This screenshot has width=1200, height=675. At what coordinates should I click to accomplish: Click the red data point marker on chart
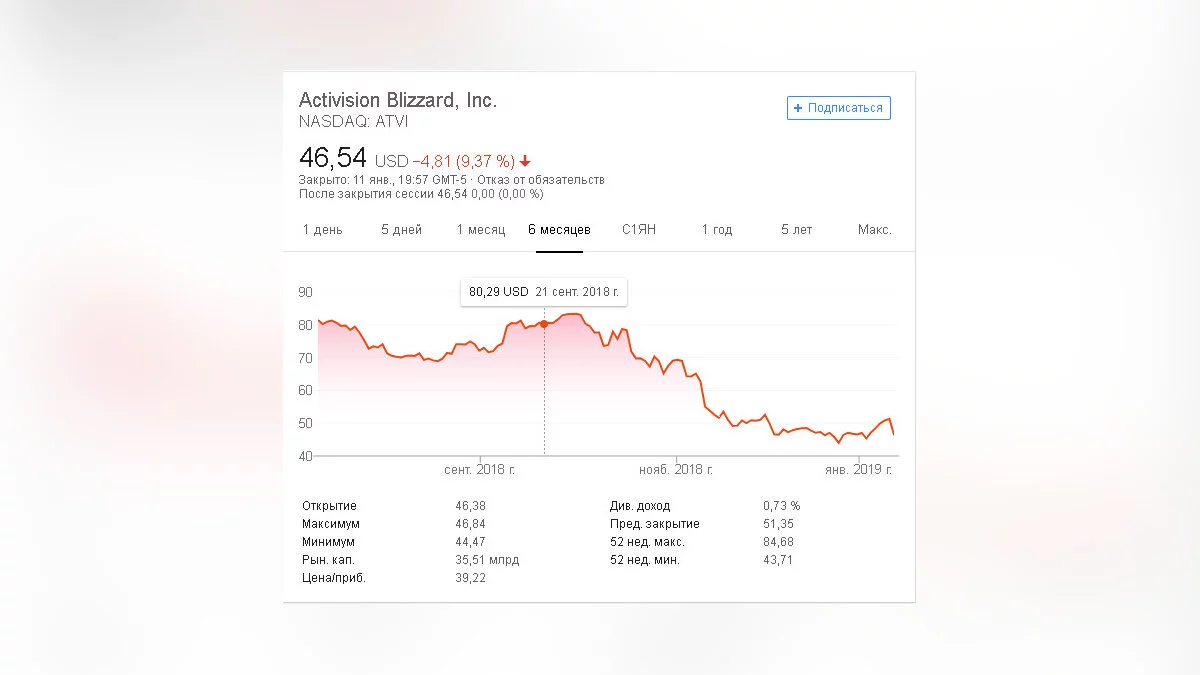pyautogui.click(x=544, y=323)
